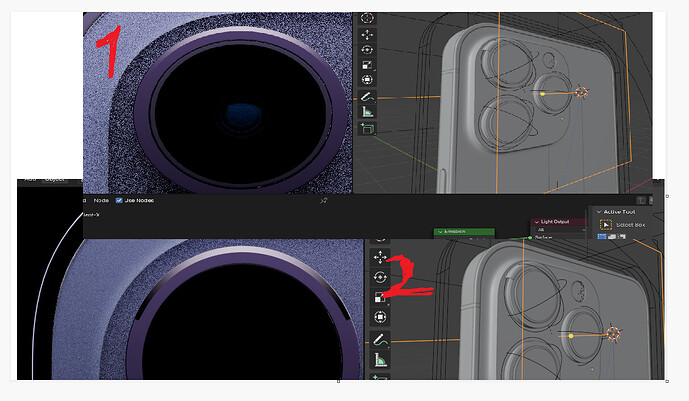This screenshot has width=689, height=401.
Task: Click the Select Box tool icon
Action: (606, 225)
